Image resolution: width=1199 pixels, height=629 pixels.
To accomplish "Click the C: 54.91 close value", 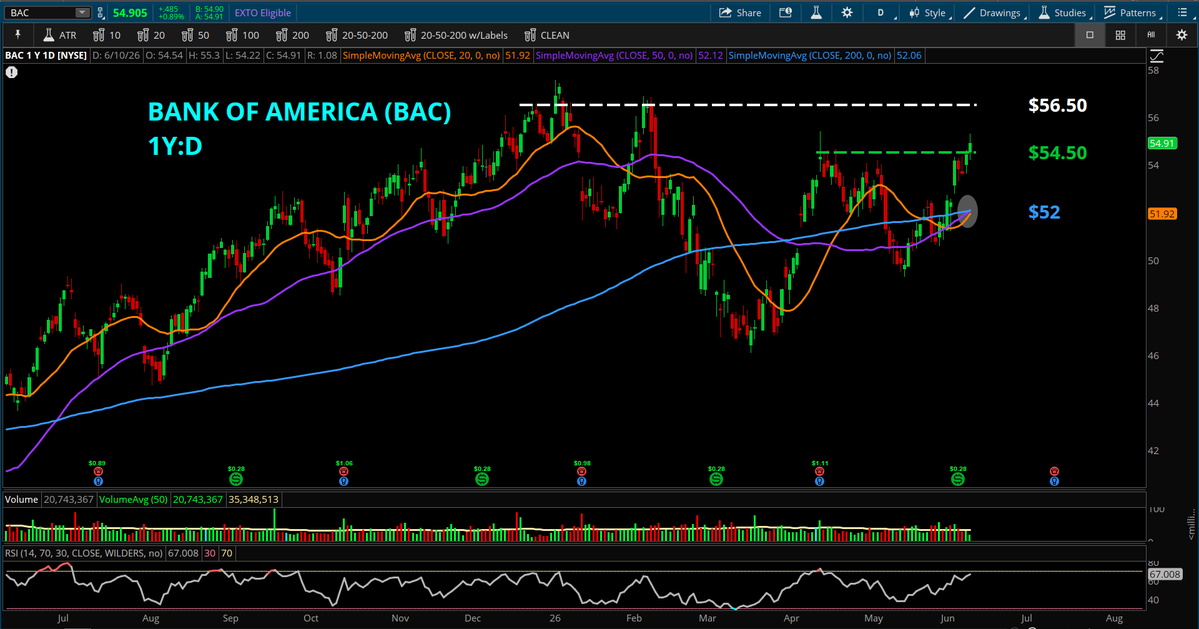I will click(284, 56).
